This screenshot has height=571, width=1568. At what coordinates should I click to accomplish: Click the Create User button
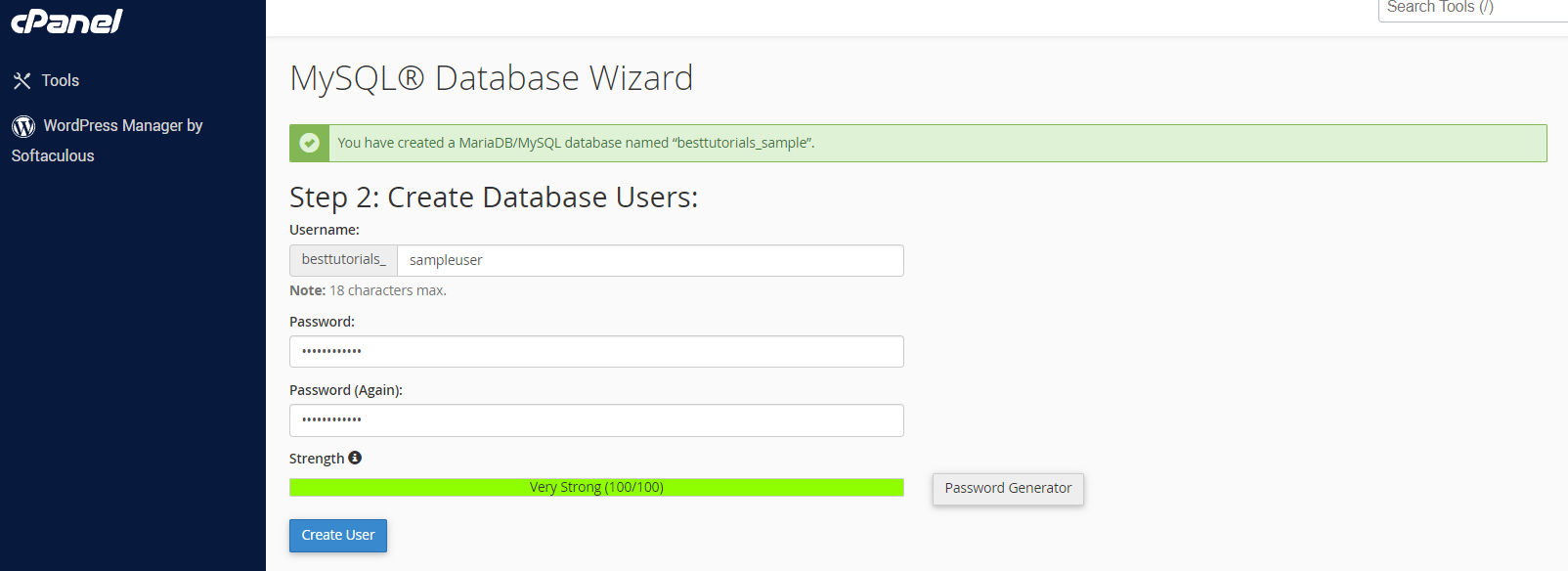[x=338, y=536]
